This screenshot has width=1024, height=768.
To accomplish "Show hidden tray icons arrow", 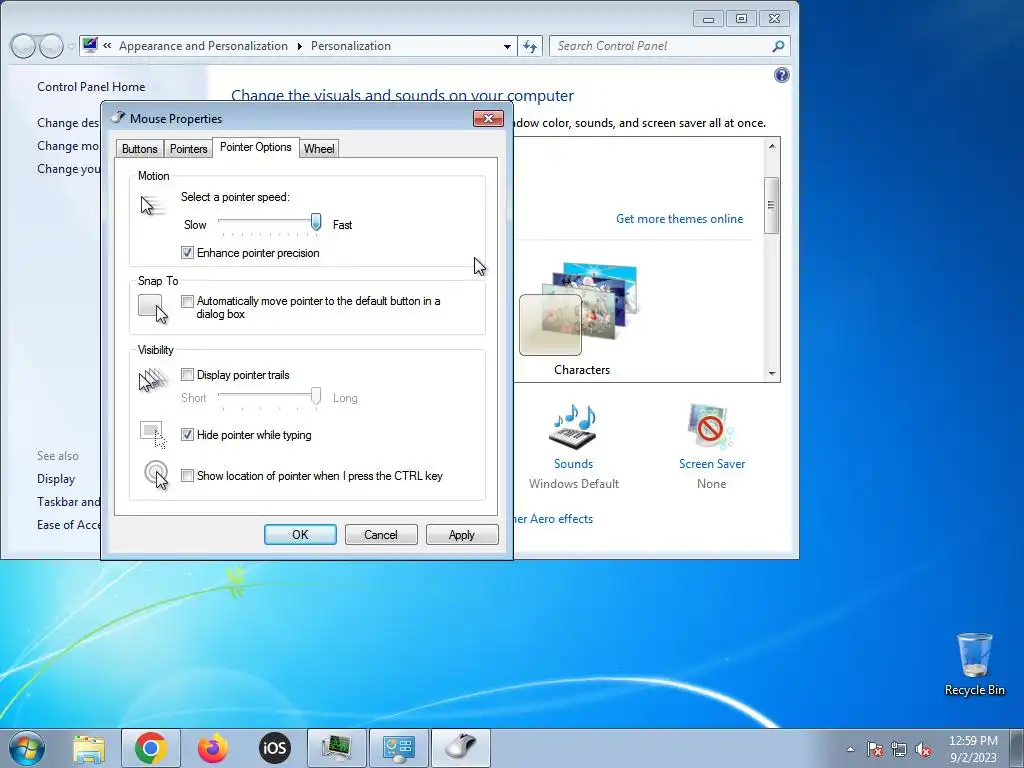I will click(850, 749).
